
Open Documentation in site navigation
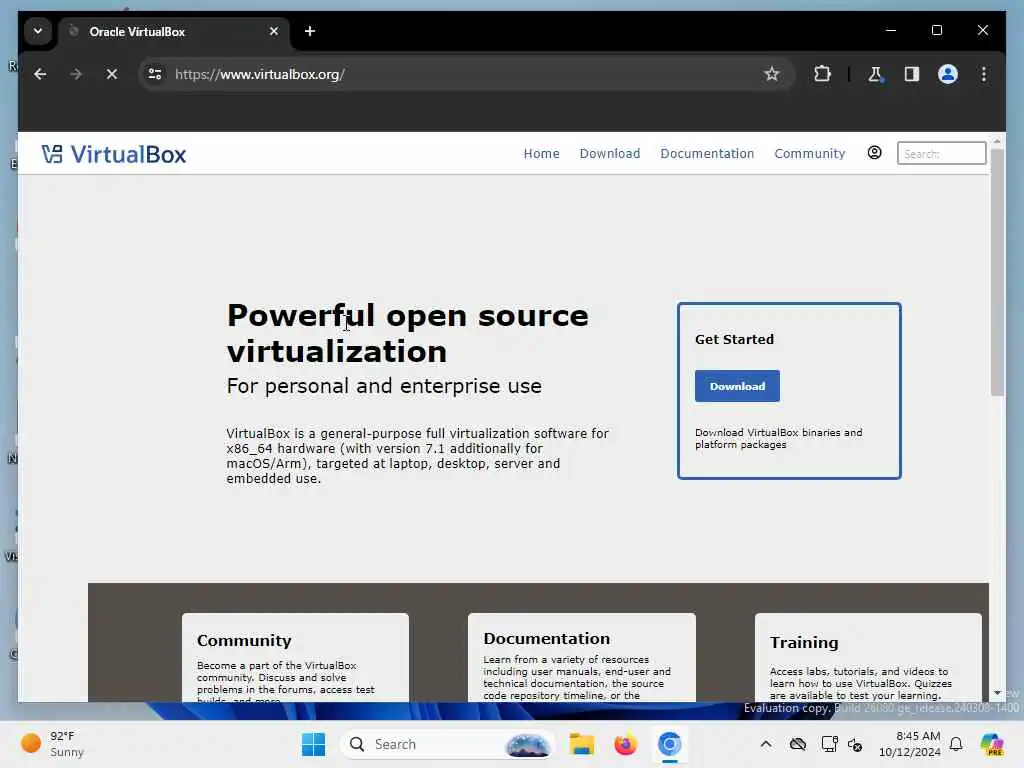click(x=707, y=153)
